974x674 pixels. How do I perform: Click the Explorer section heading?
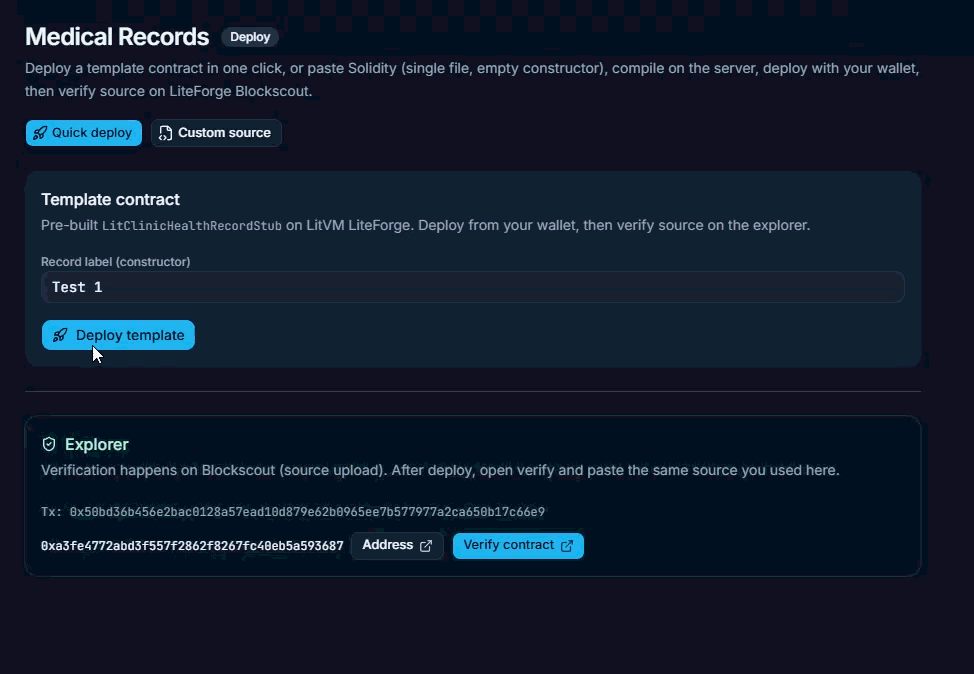(97, 444)
